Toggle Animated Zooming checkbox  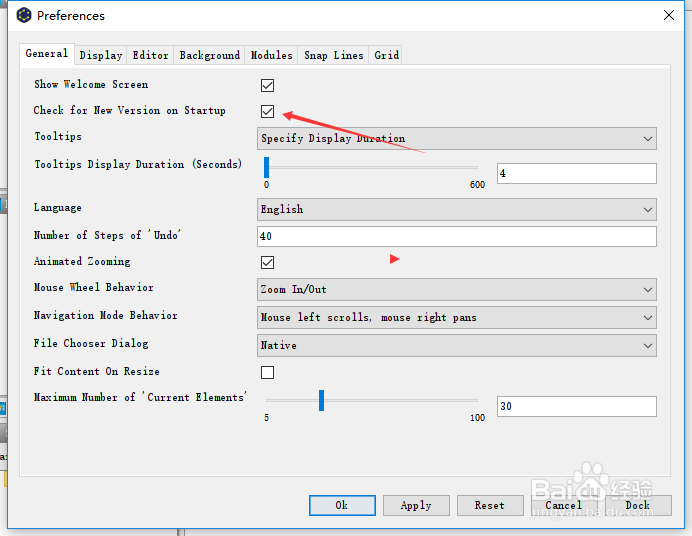(267, 262)
